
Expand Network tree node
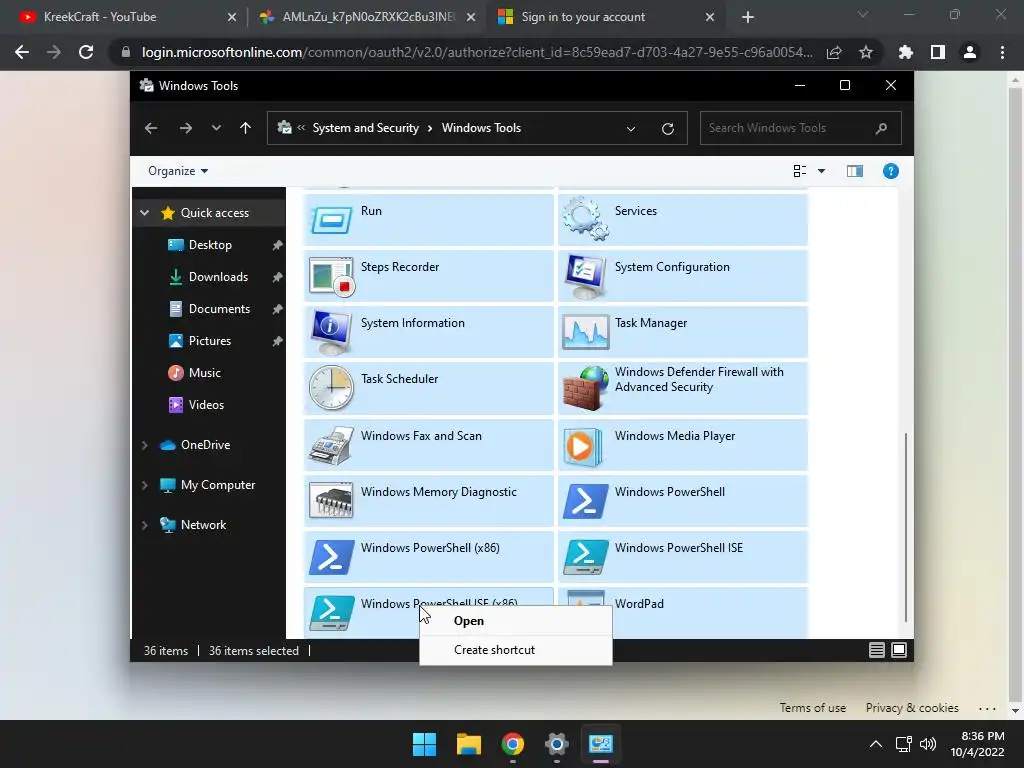tap(145, 525)
